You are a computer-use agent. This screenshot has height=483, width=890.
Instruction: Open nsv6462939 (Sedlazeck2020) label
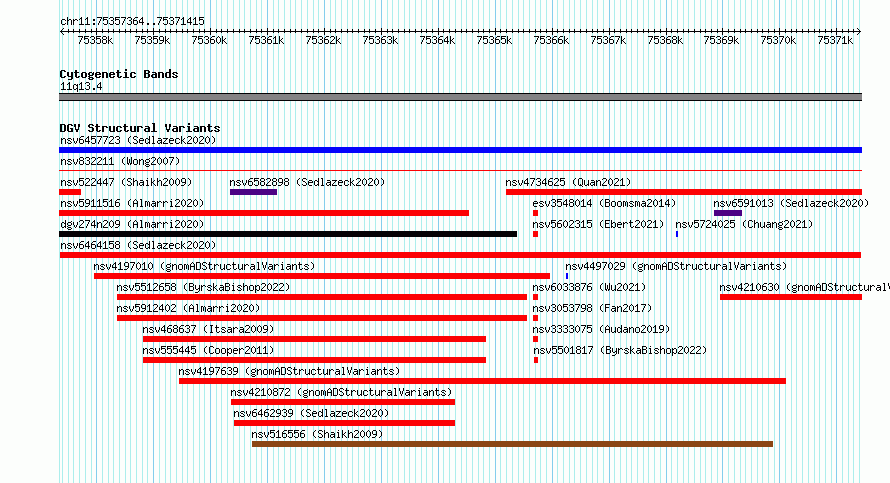[x=311, y=413]
